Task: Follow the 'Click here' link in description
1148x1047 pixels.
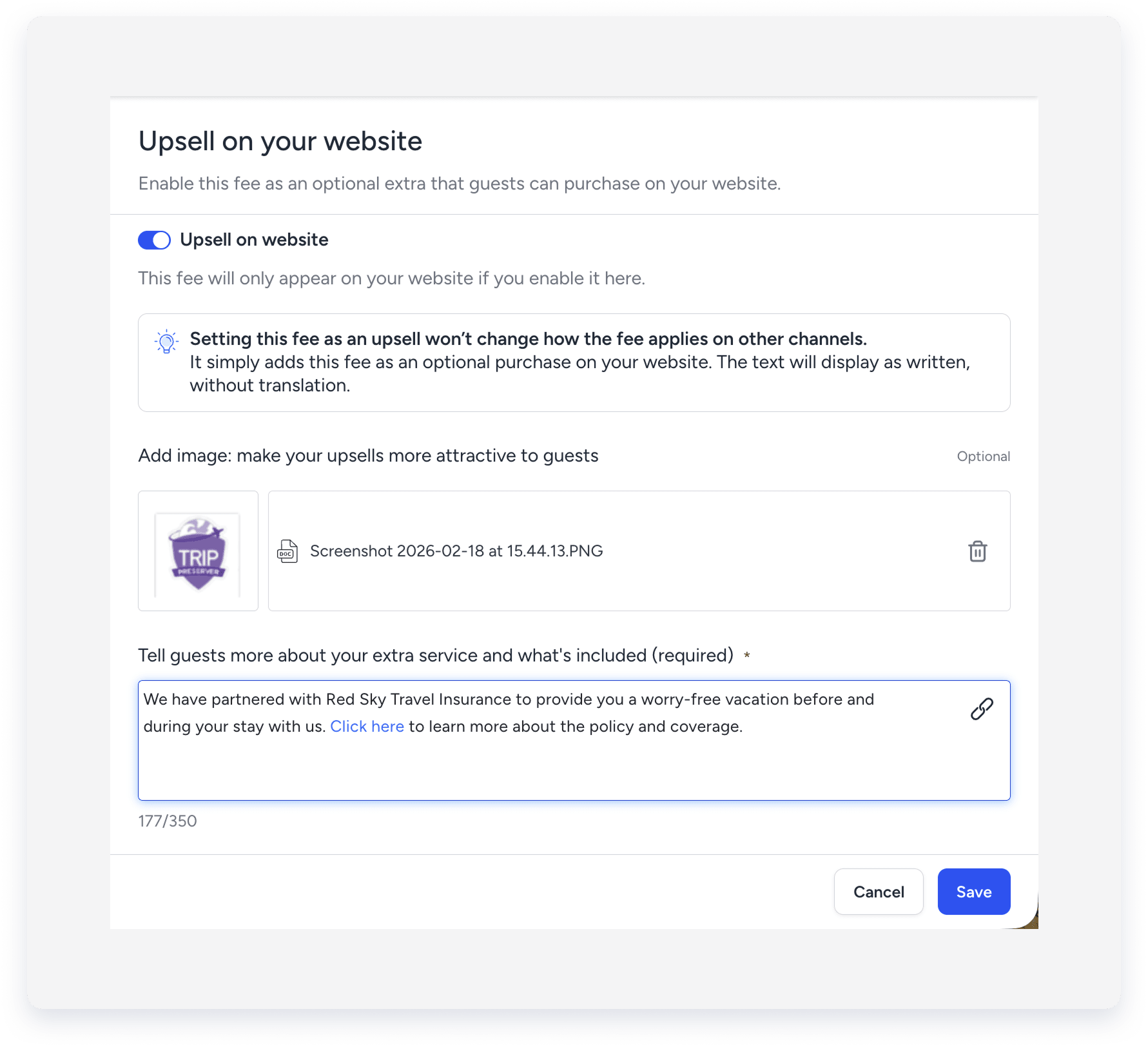Action: [x=367, y=727]
